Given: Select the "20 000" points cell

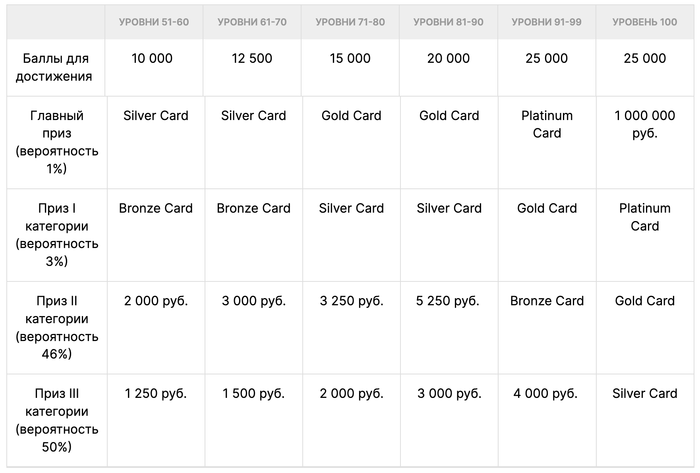Looking at the screenshot, I should pos(448,59).
